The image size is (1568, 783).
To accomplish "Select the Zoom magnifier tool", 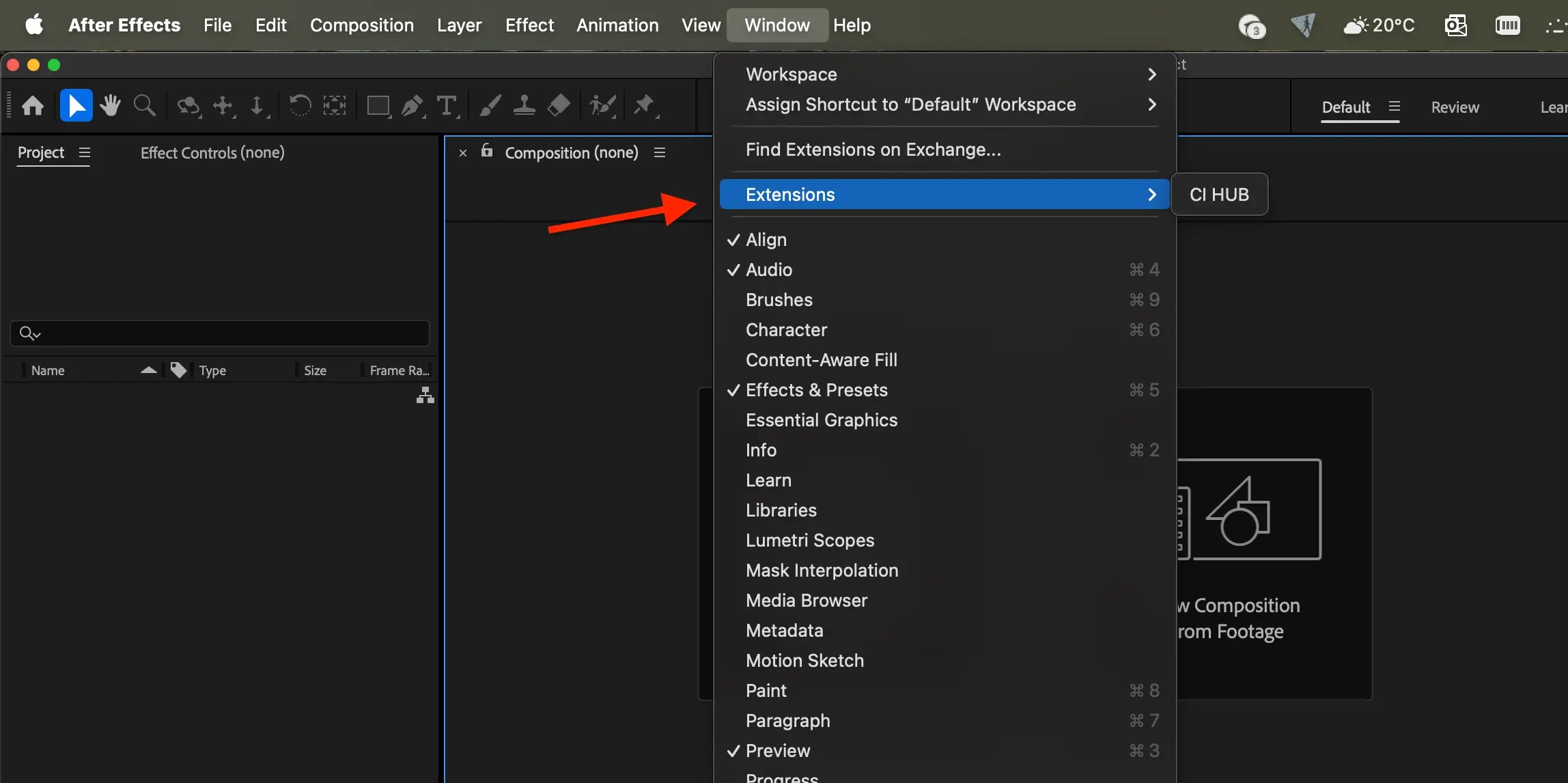I will coord(144,106).
